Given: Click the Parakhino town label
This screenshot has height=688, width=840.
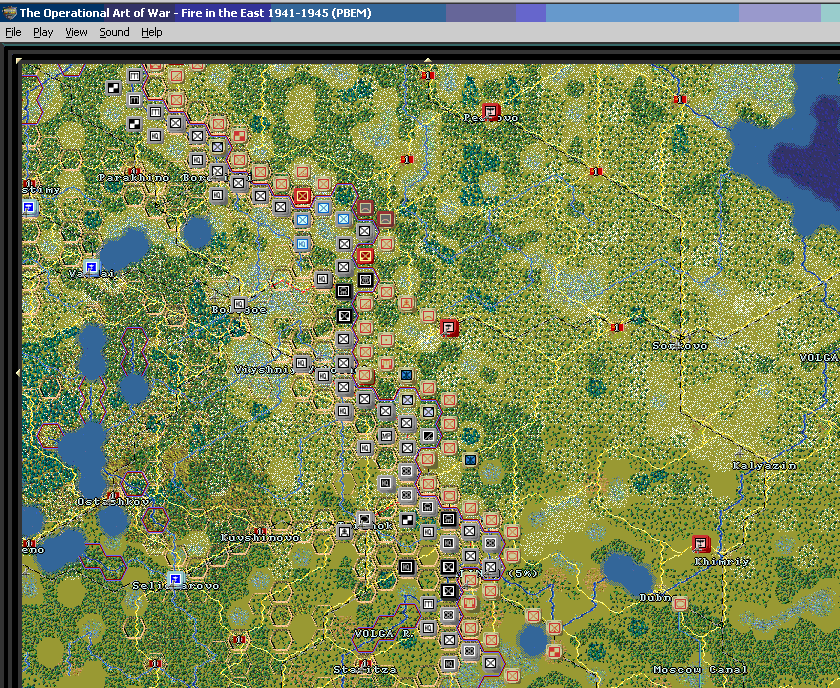Looking at the screenshot, I should pos(134,177).
